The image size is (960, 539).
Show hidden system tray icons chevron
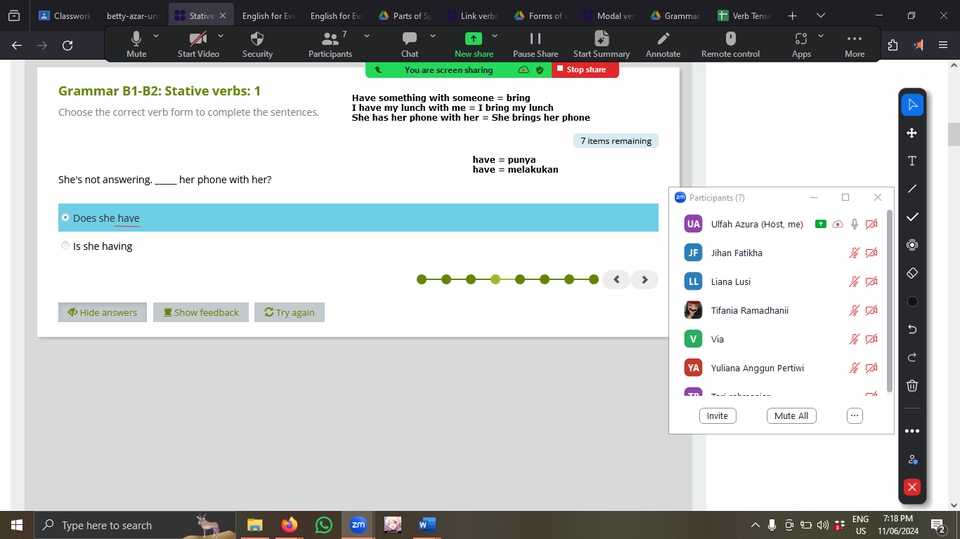coord(755,525)
